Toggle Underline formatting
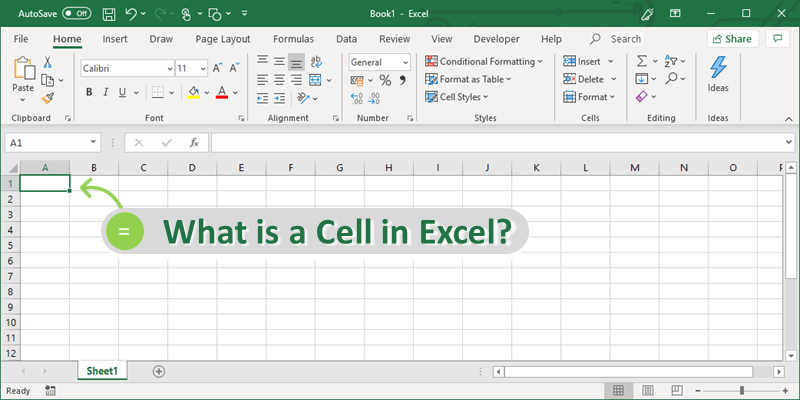800x400 pixels. pos(122,92)
